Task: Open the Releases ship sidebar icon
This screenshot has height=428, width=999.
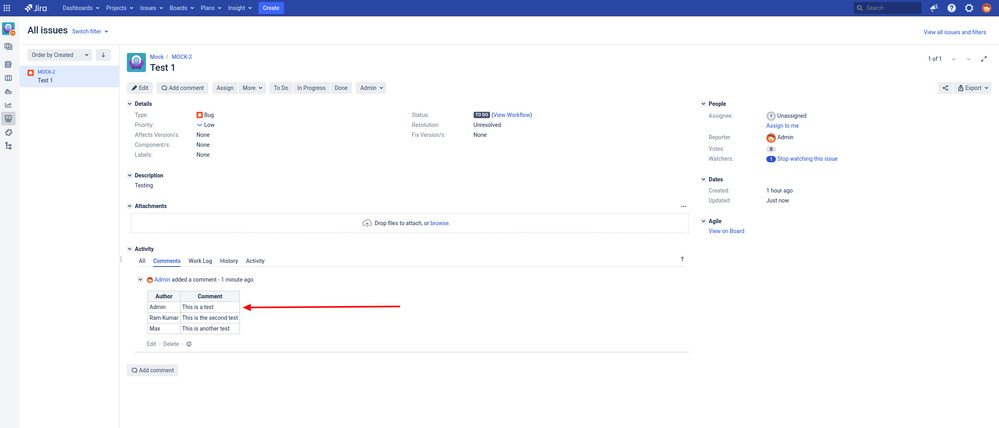Action: [8, 92]
